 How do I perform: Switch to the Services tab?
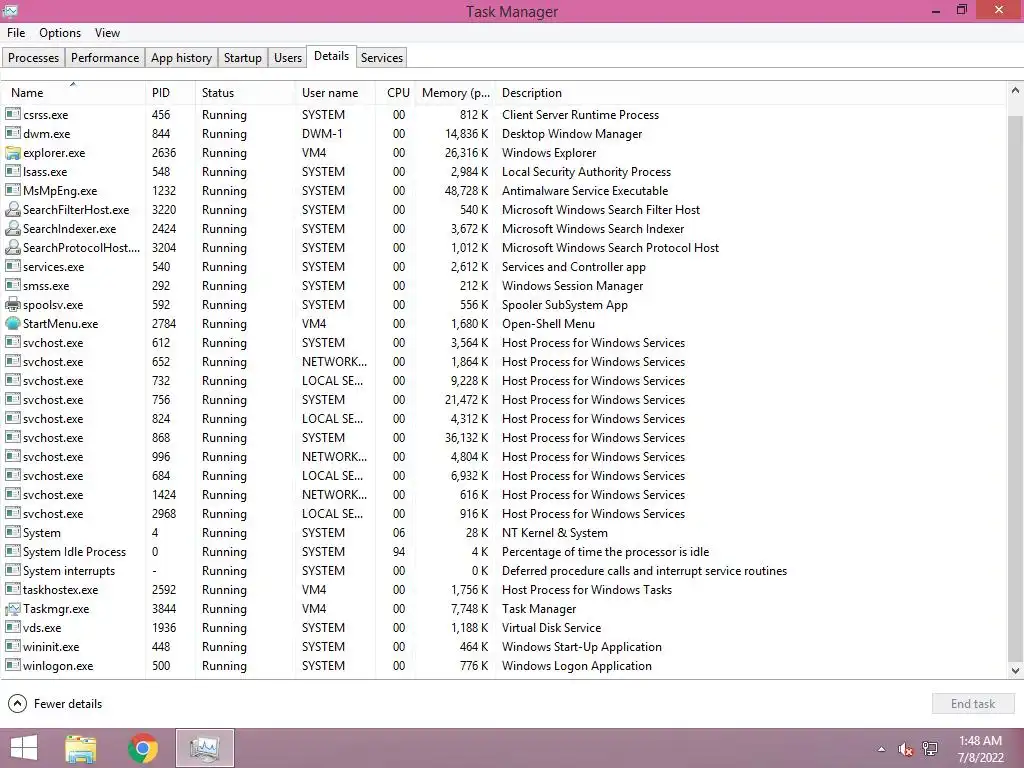[381, 57]
